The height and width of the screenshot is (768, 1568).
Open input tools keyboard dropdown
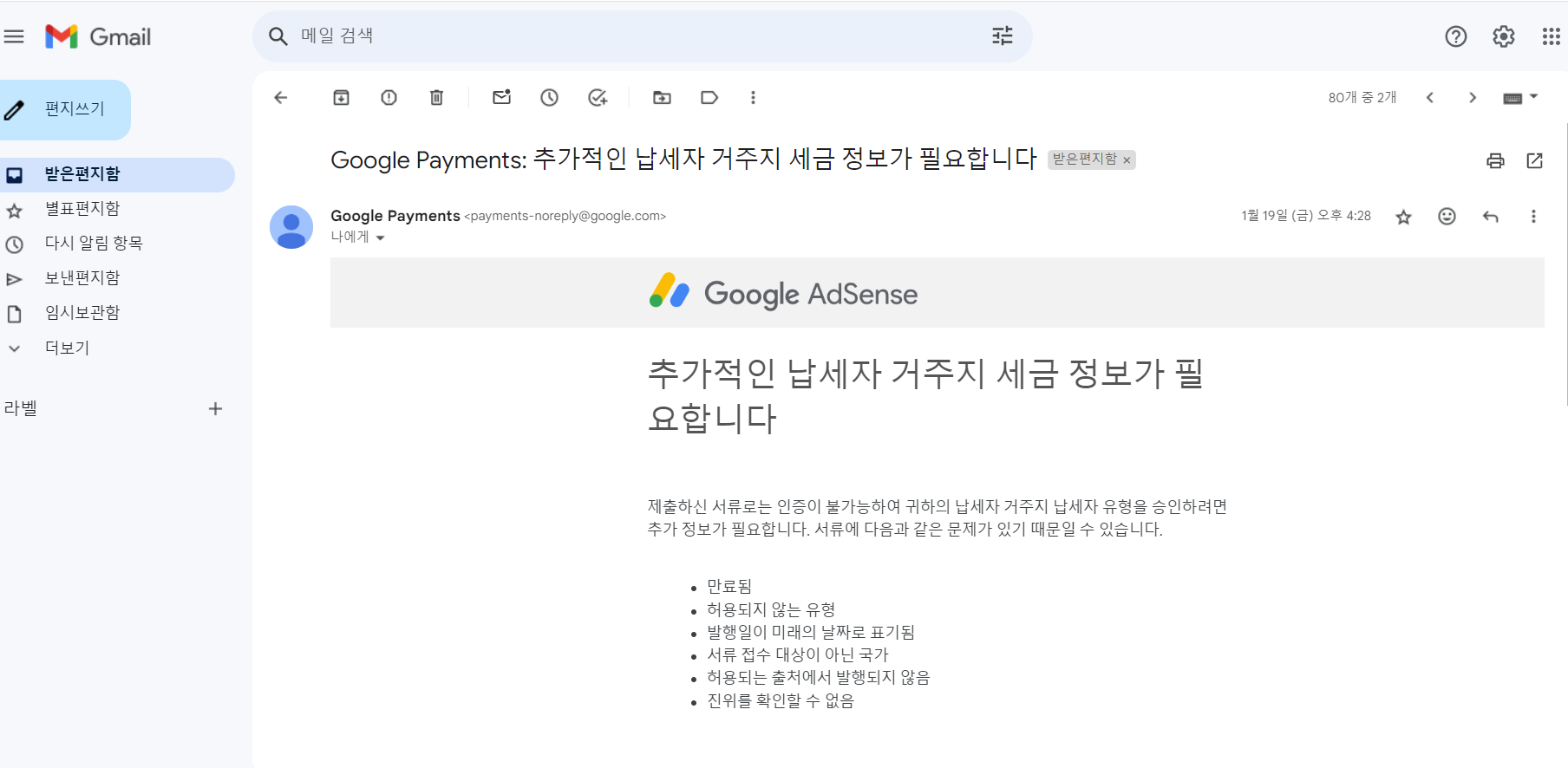click(x=1520, y=98)
